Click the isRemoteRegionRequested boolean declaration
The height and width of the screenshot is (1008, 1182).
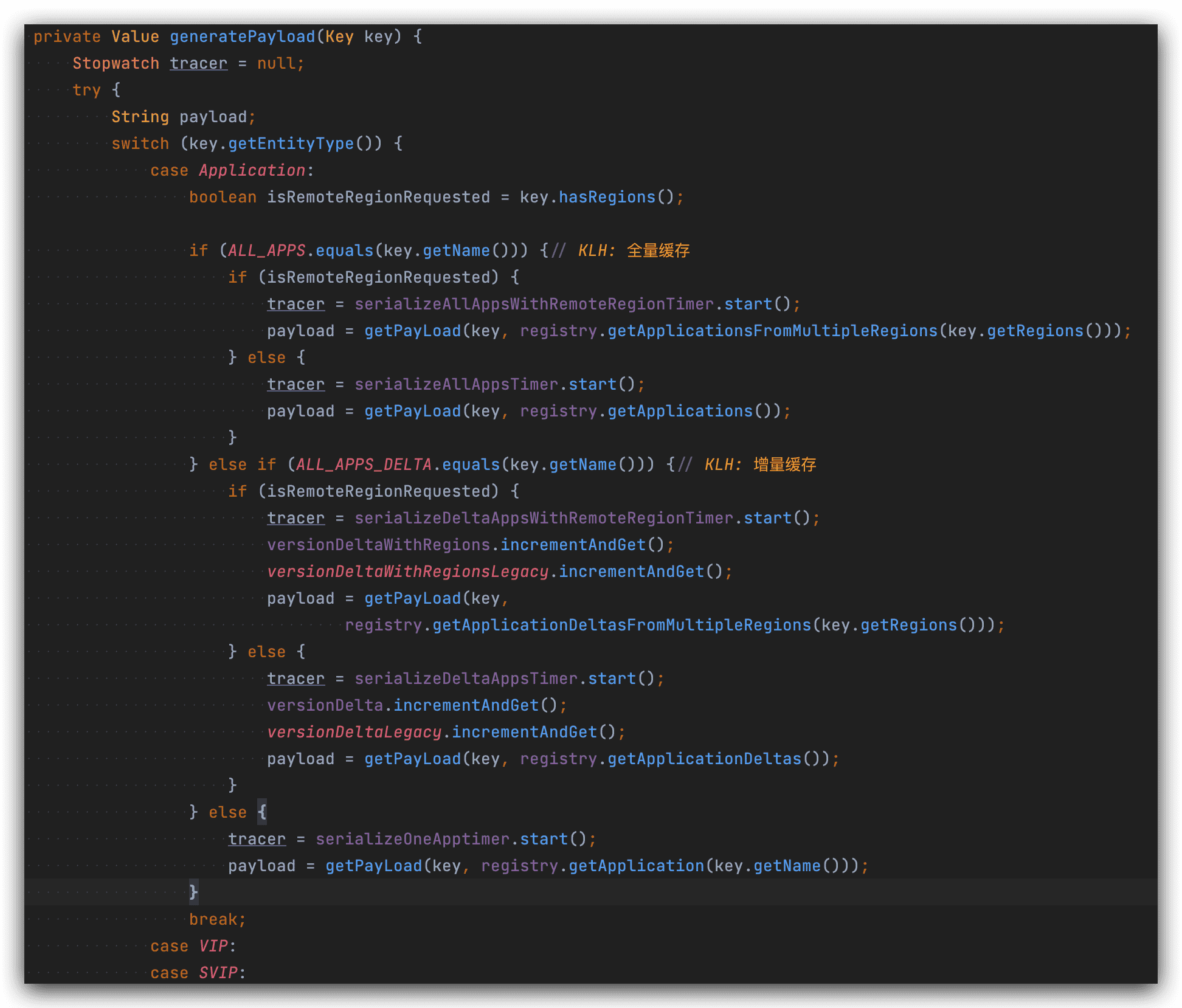click(379, 198)
